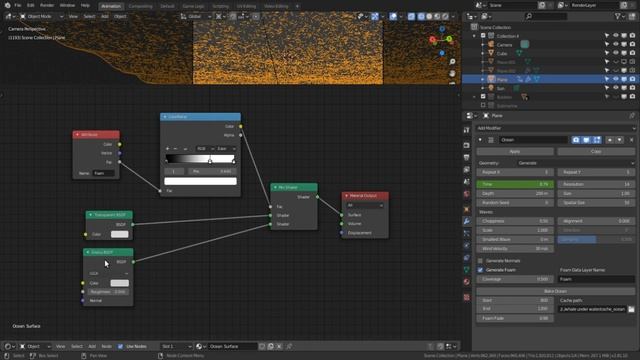Open the Render properties tab
The height and width of the screenshot is (360, 640).
(x=467, y=145)
